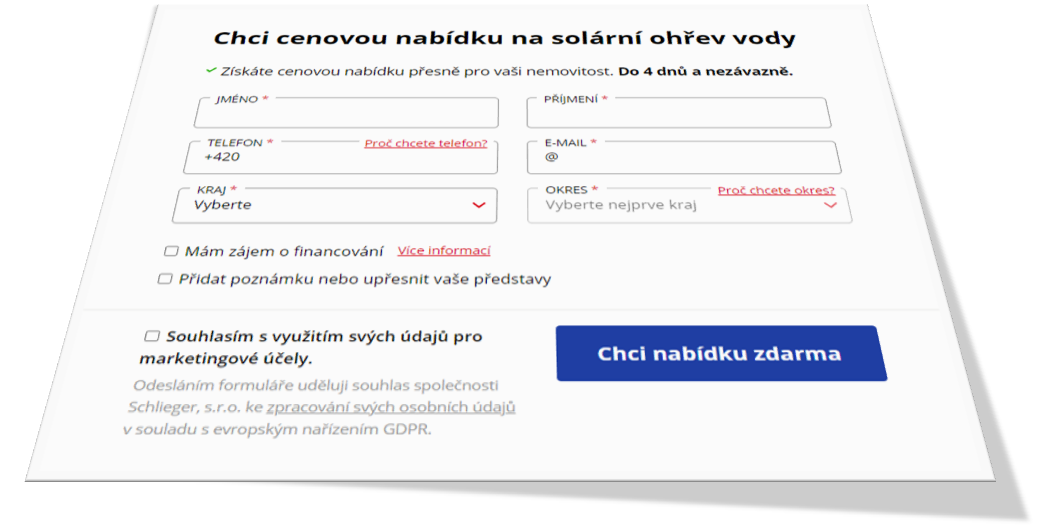The image size is (1039, 529).
Task: Tick the Přidat poznámku checkbox
Action: (165, 279)
